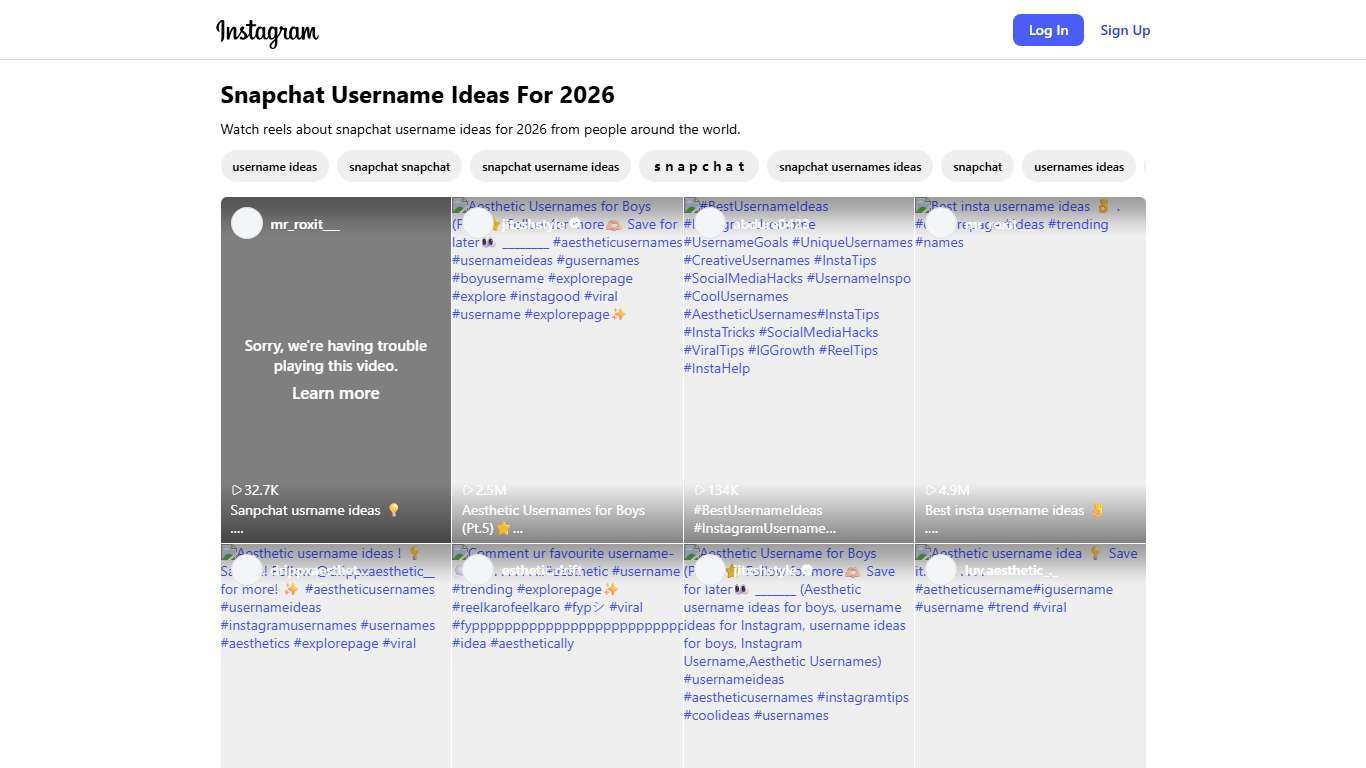Click the play icon beside 2.5M views
The width and height of the screenshot is (1366, 768).
468,490
